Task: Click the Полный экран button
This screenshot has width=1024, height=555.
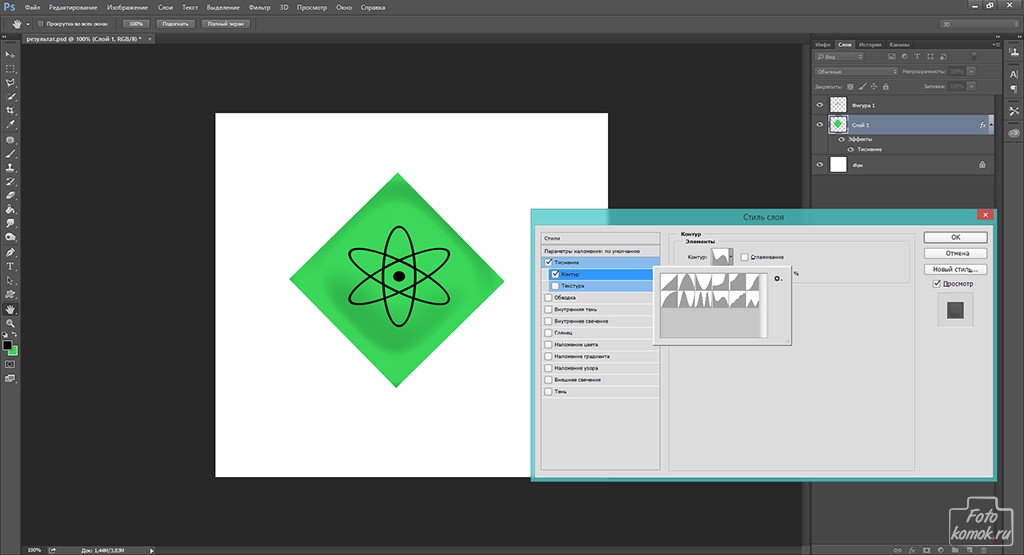Action: tap(226, 24)
